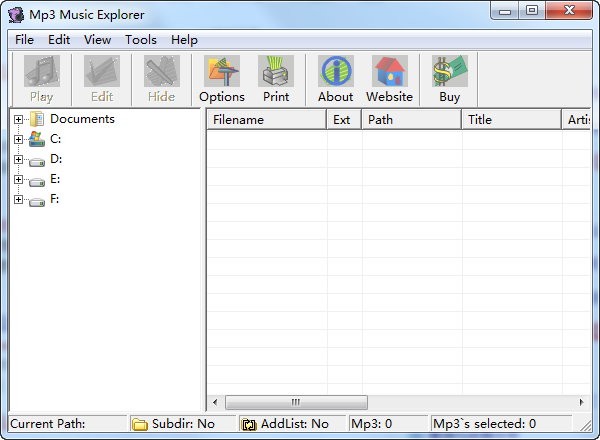The image size is (600, 440).
Task: Click the Play toolbar icon
Action: pyautogui.click(x=42, y=72)
